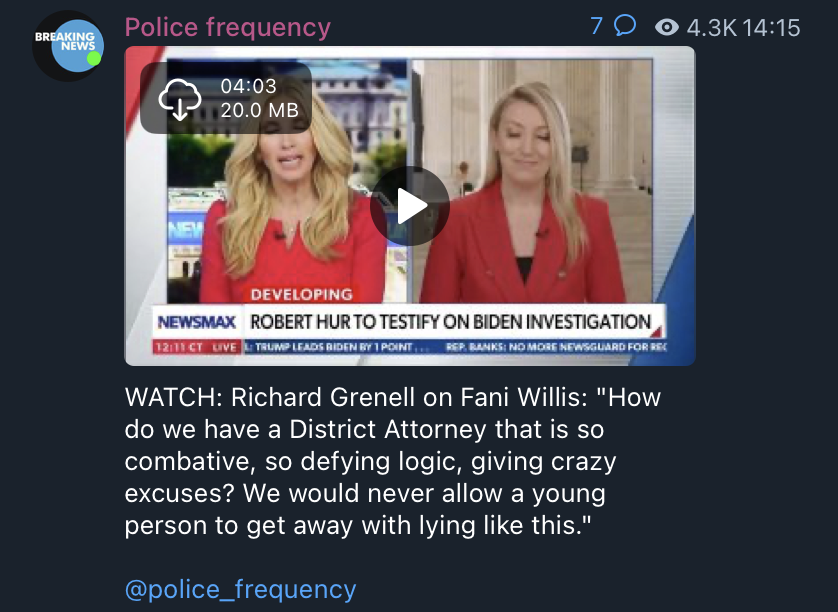838x612 pixels.
Task: Play the Newsmax video
Action: click(x=410, y=206)
